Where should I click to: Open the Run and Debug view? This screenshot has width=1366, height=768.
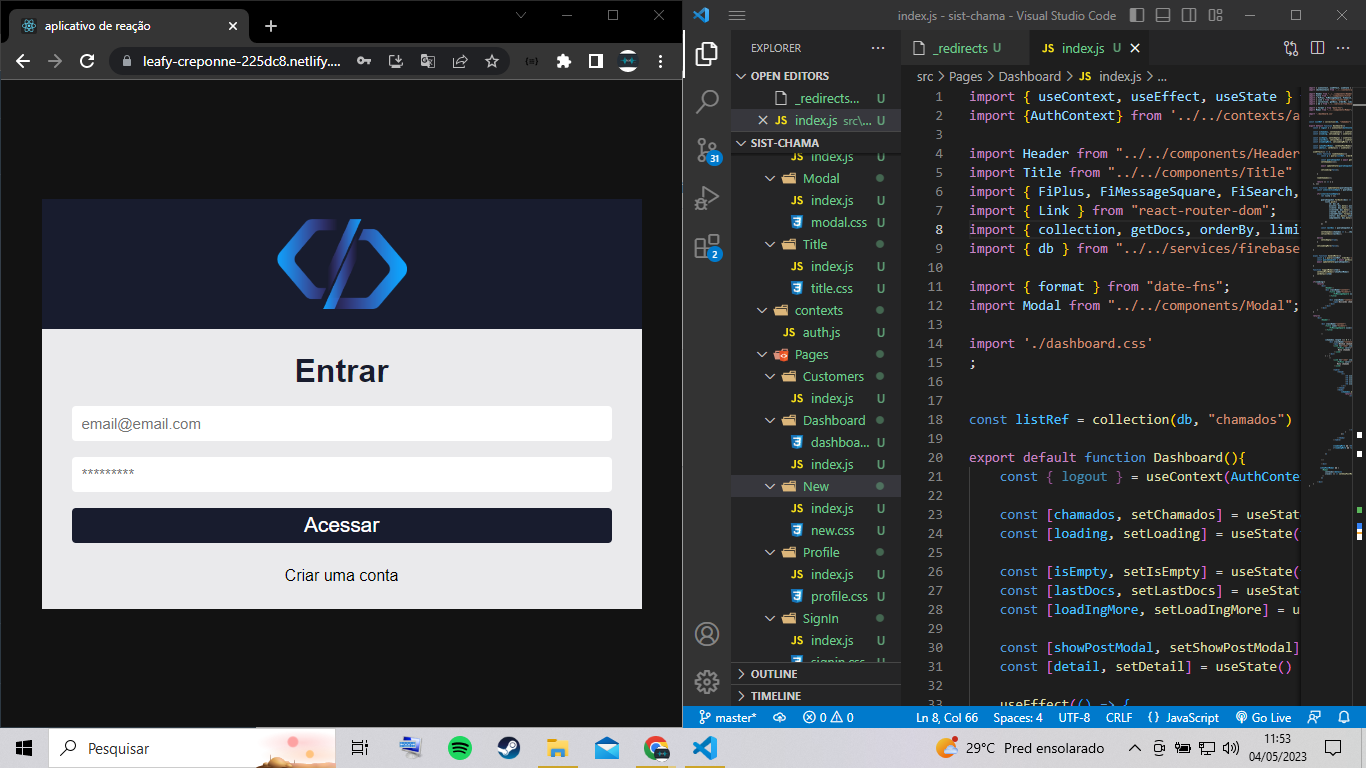pyautogui.click(x=707, y=198)
